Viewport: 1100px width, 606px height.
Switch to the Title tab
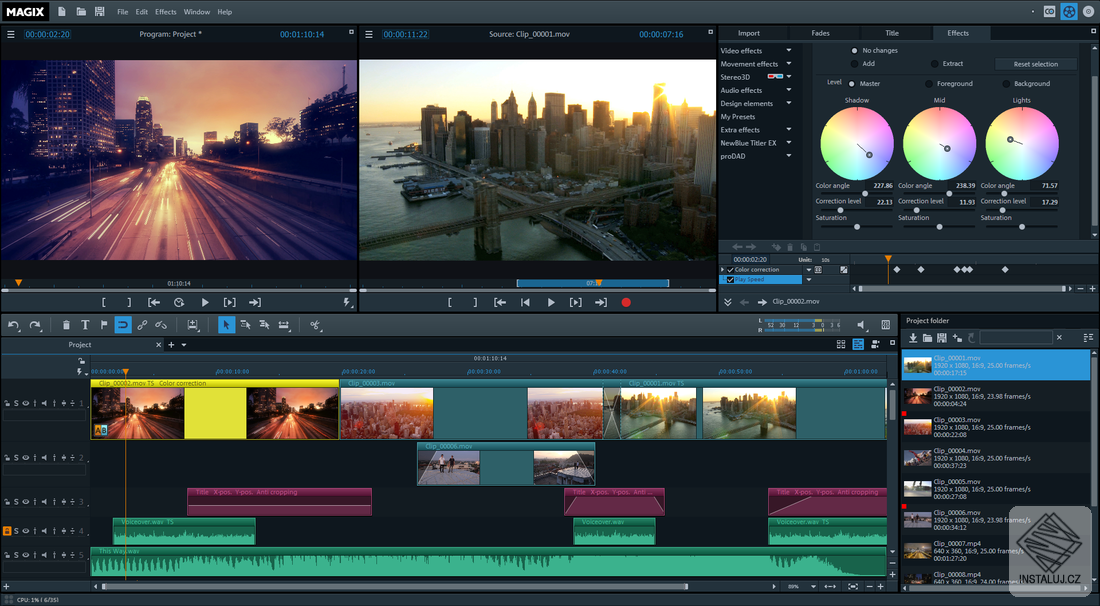pyautogui.click(x=892, y=33)
